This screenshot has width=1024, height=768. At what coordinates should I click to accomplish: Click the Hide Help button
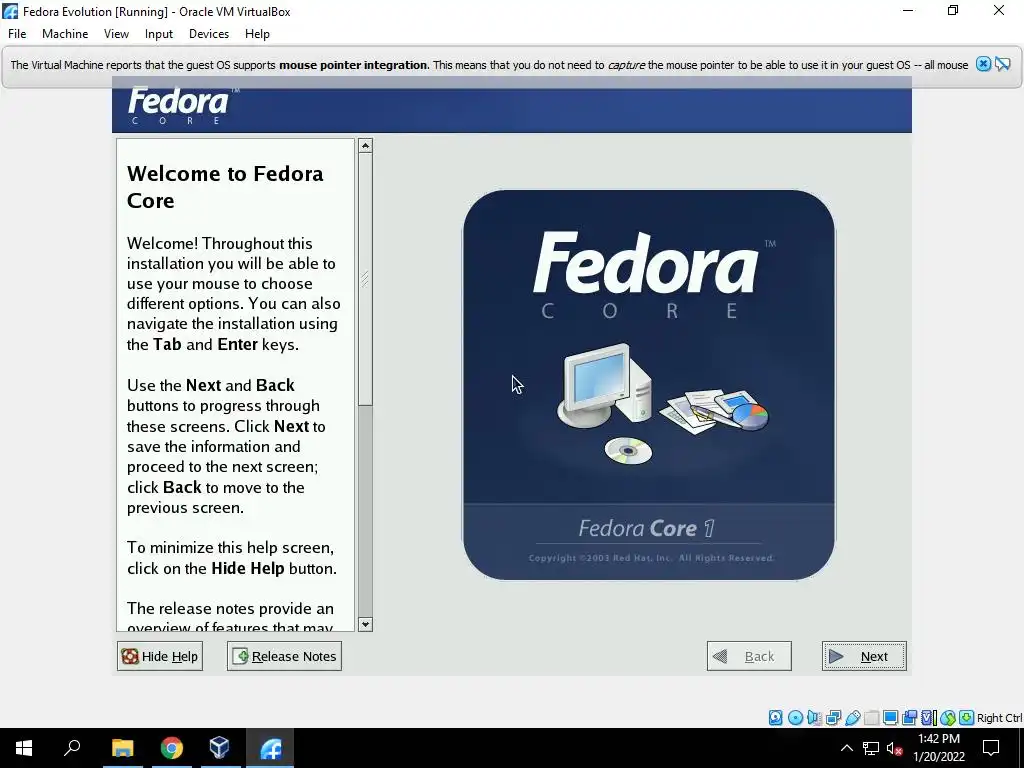160,656
